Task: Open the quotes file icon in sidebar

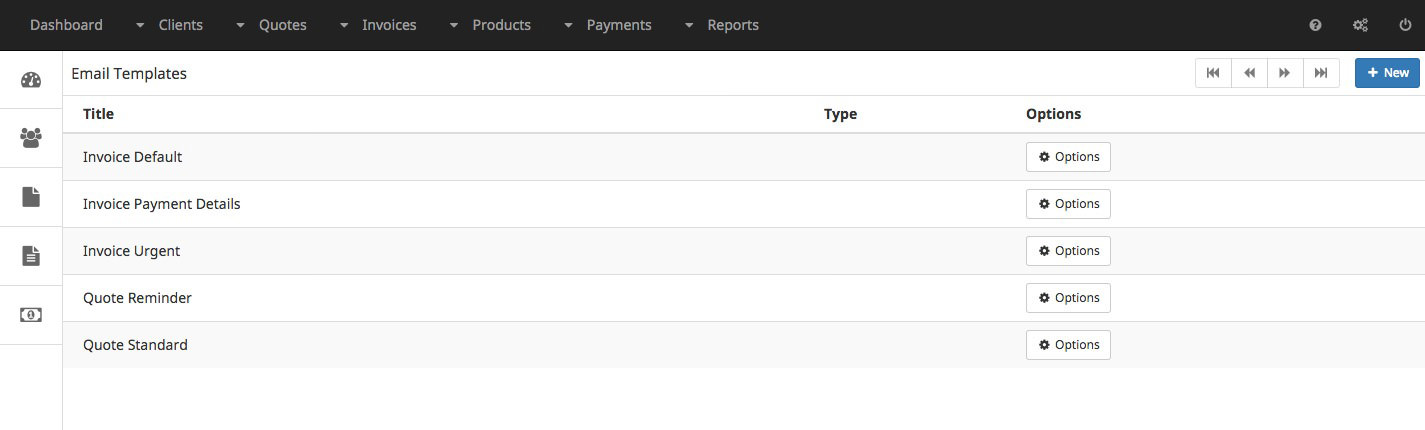Action: [31, 197]
